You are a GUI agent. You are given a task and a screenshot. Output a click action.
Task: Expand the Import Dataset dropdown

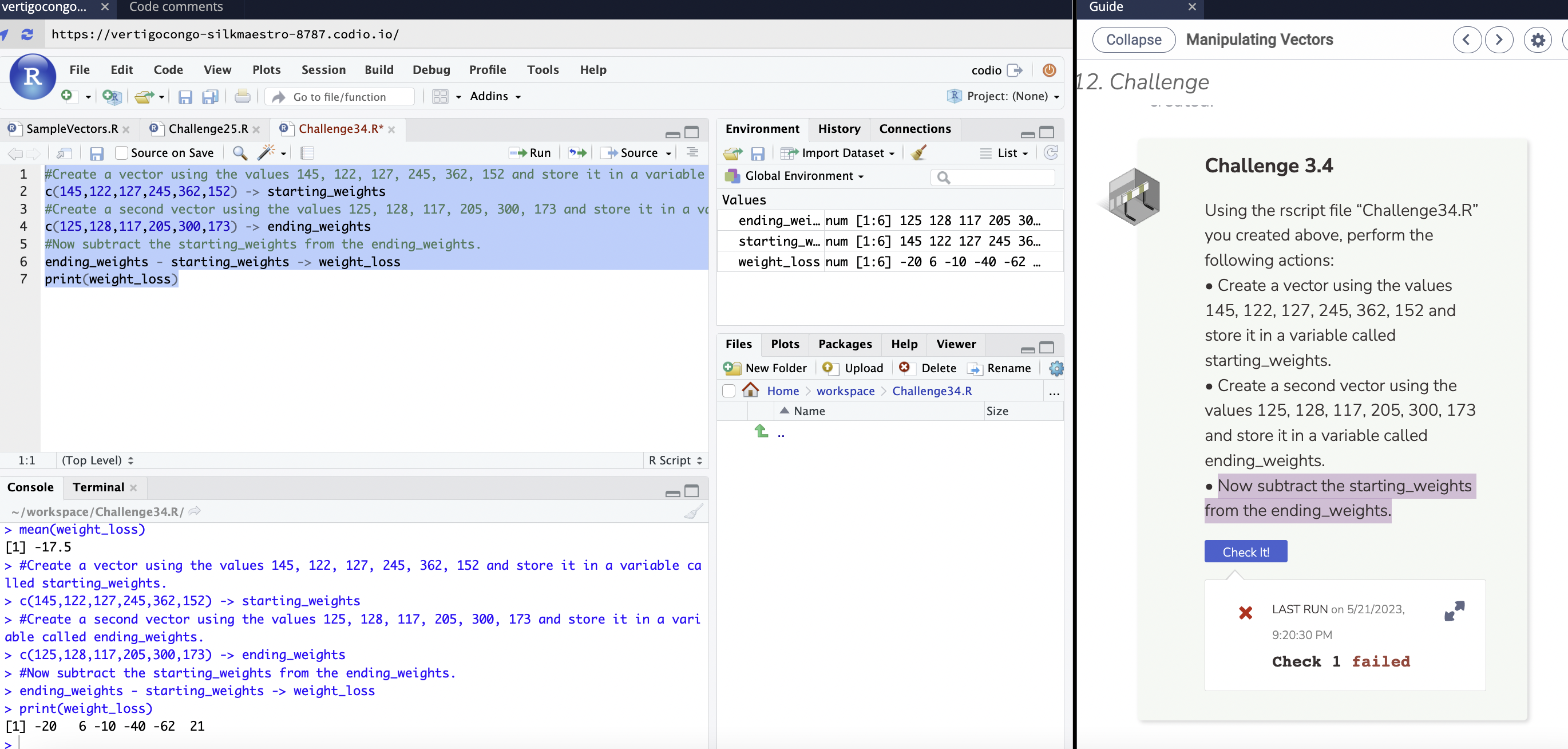tap(839, 153)
